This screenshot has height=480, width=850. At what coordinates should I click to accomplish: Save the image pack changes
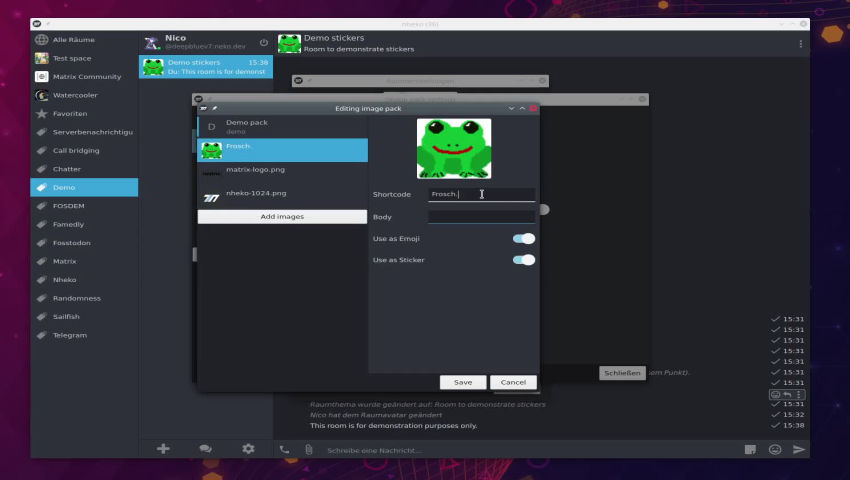[463, 382]
